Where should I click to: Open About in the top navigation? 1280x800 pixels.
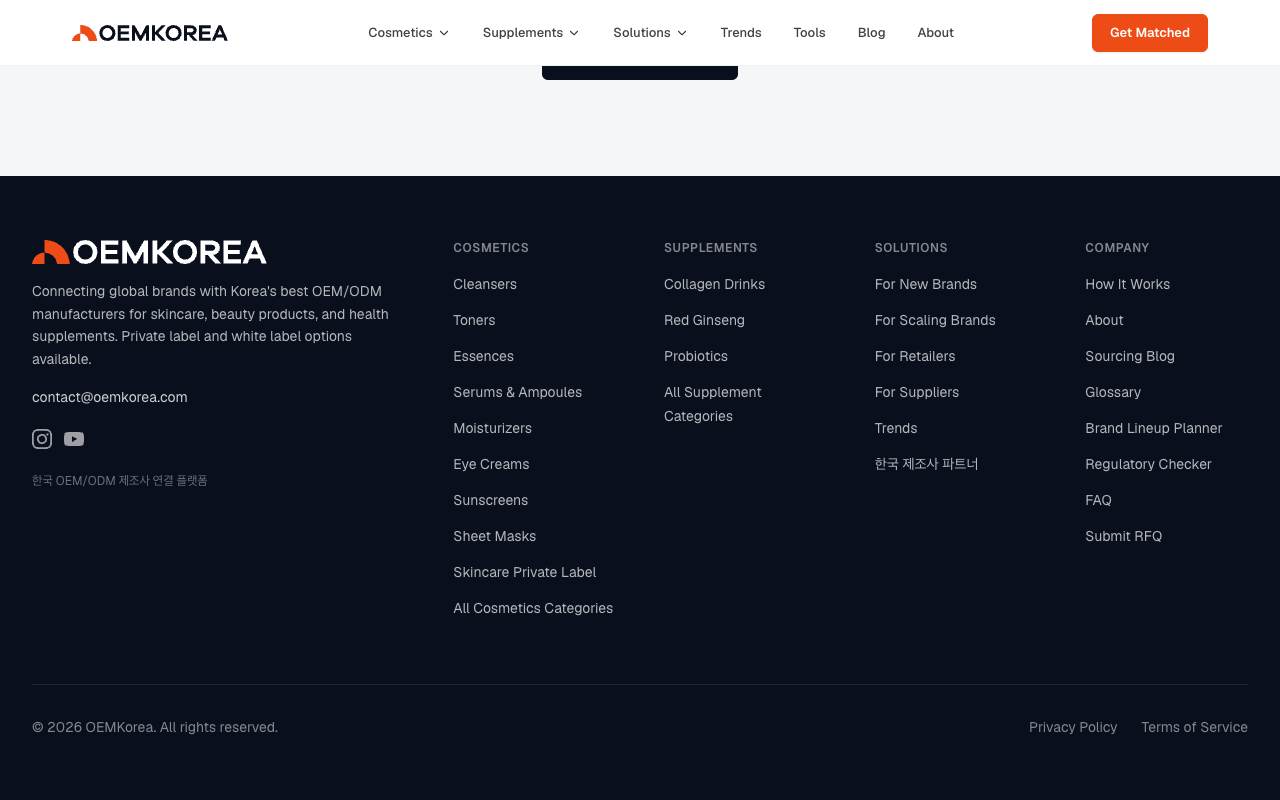point(935,33)
